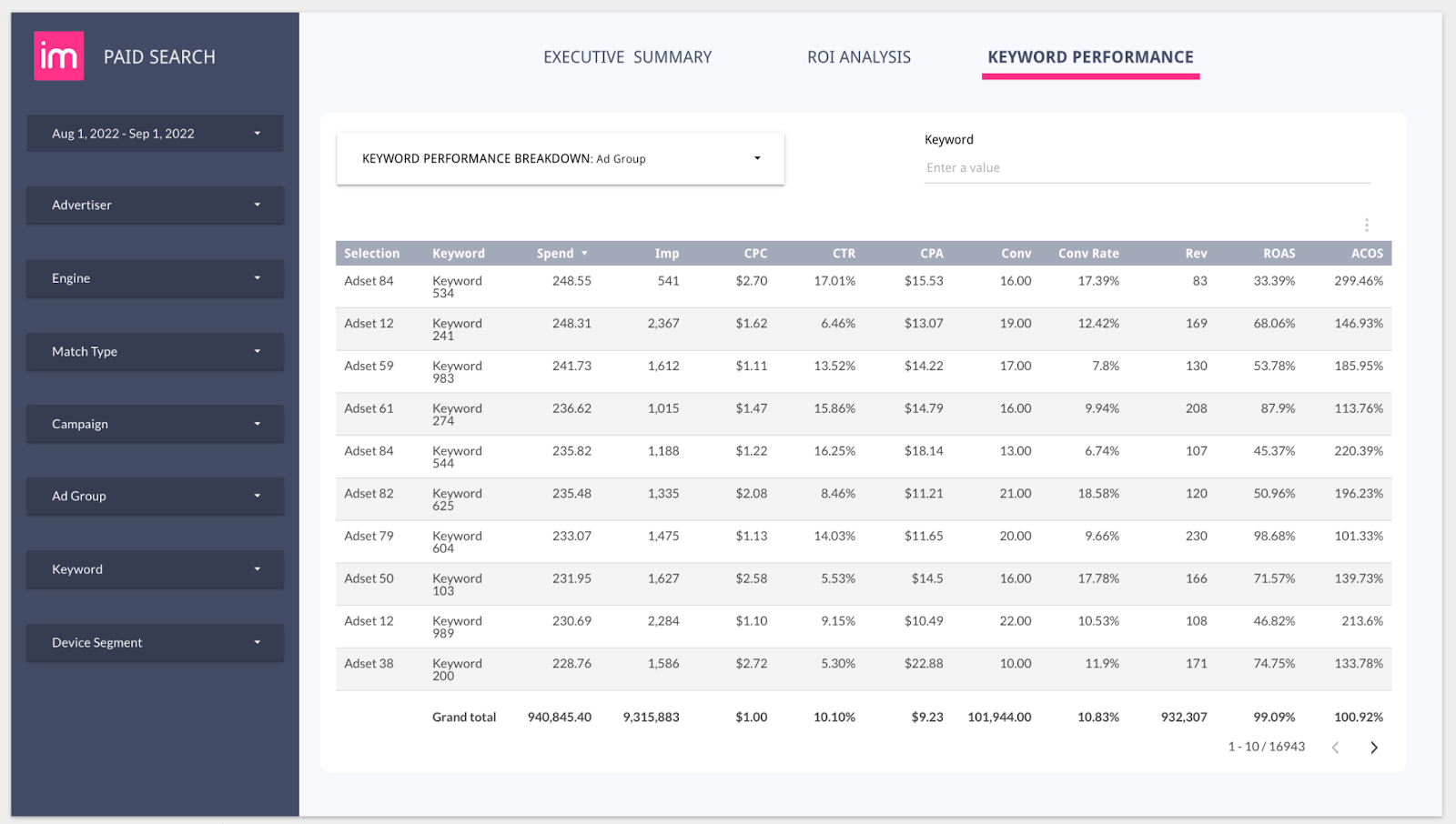Open the Campaign filter dropdown
Screen dimensions: 1456x824
click(x=154, y=423)
